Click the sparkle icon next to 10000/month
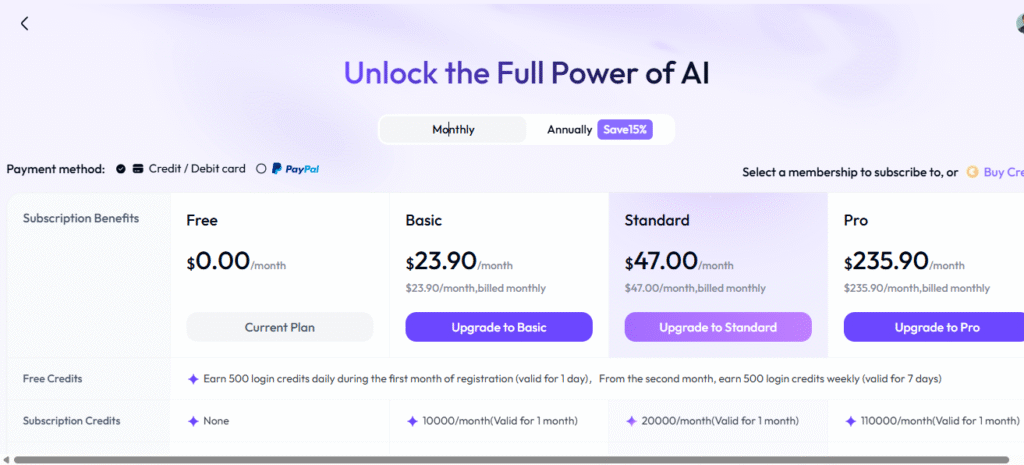Image resolution: width=1024 pixels, height=465 pixels. (412, 421)
